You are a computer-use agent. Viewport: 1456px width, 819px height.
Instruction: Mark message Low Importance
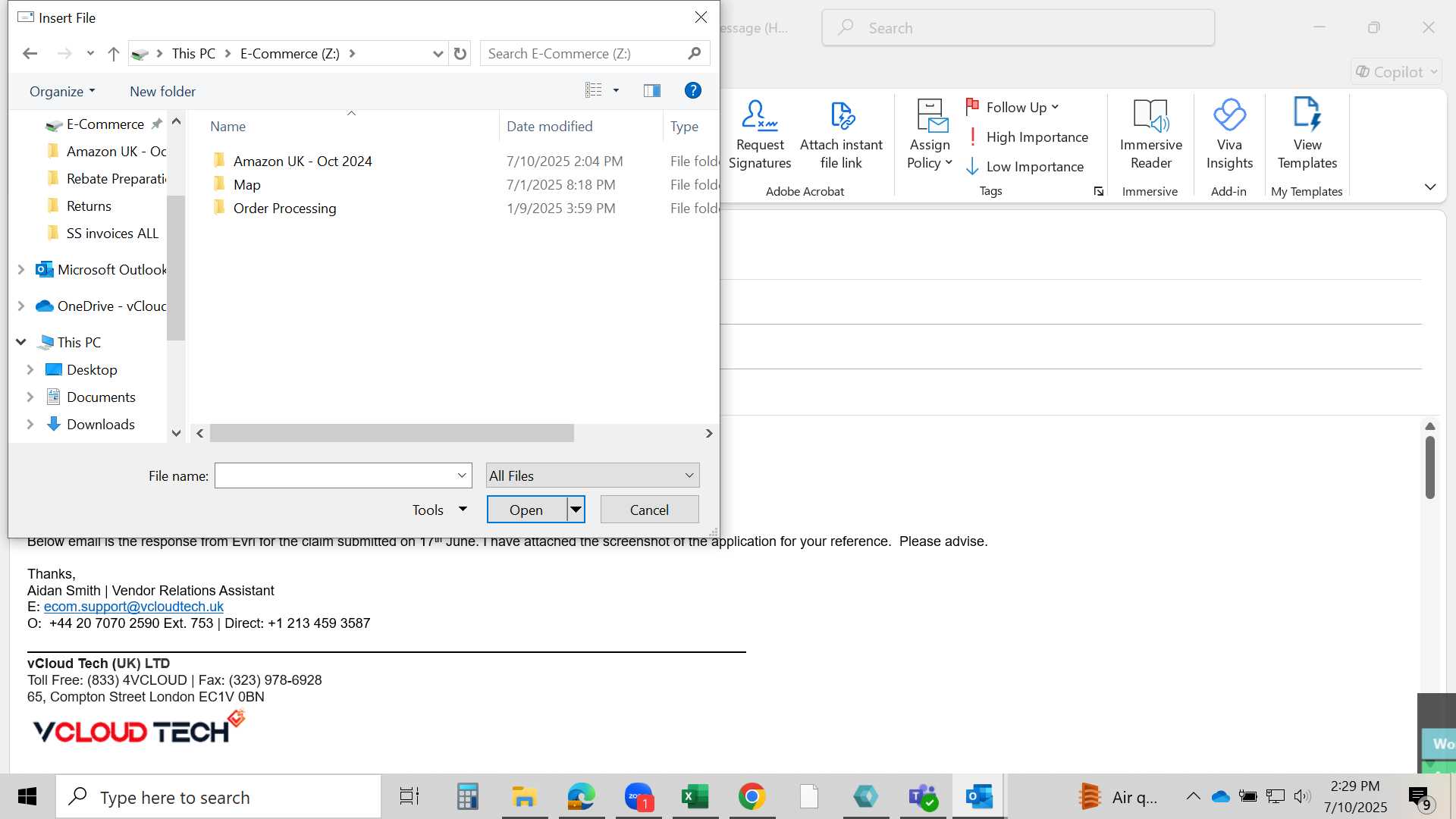[1025, 167]
